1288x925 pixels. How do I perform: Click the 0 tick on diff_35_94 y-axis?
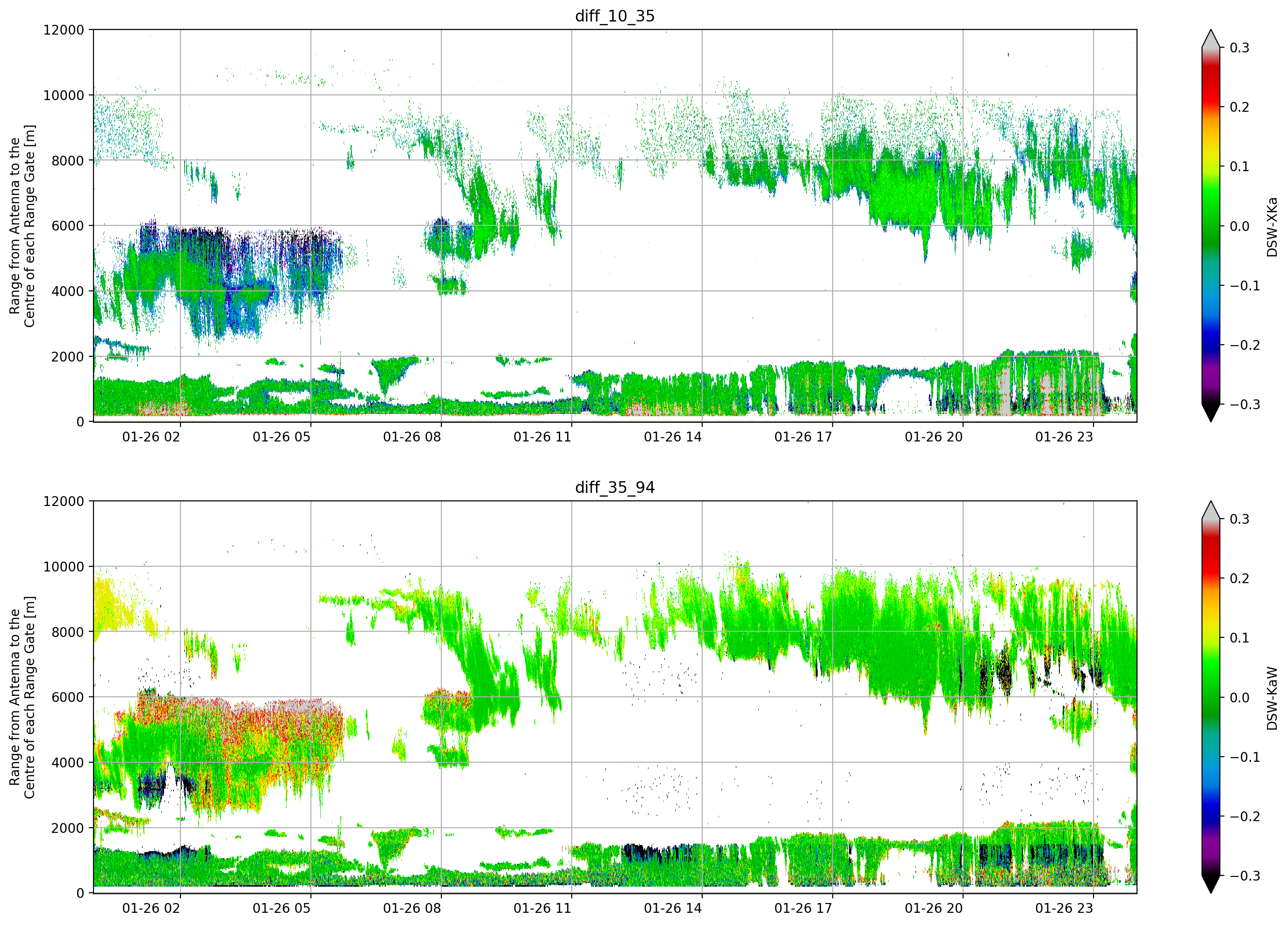tap(80, 893)
